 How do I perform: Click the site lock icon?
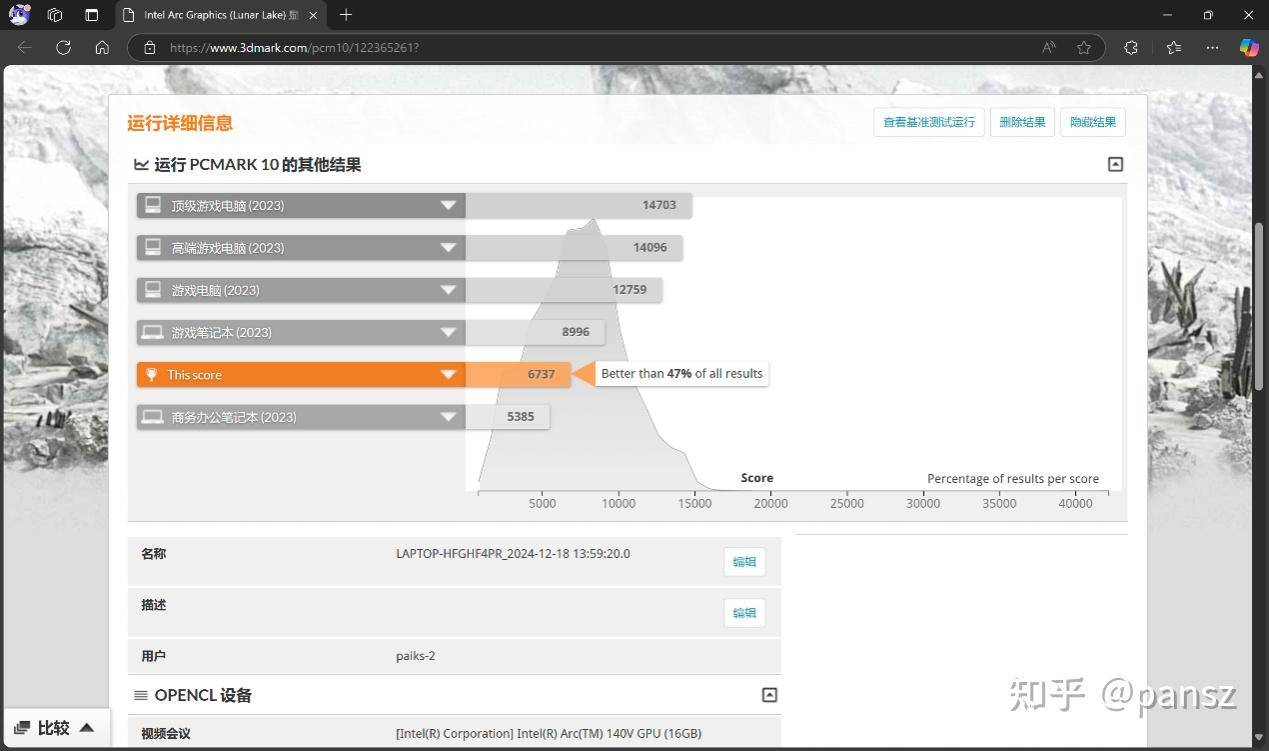(x=150, y=47)
